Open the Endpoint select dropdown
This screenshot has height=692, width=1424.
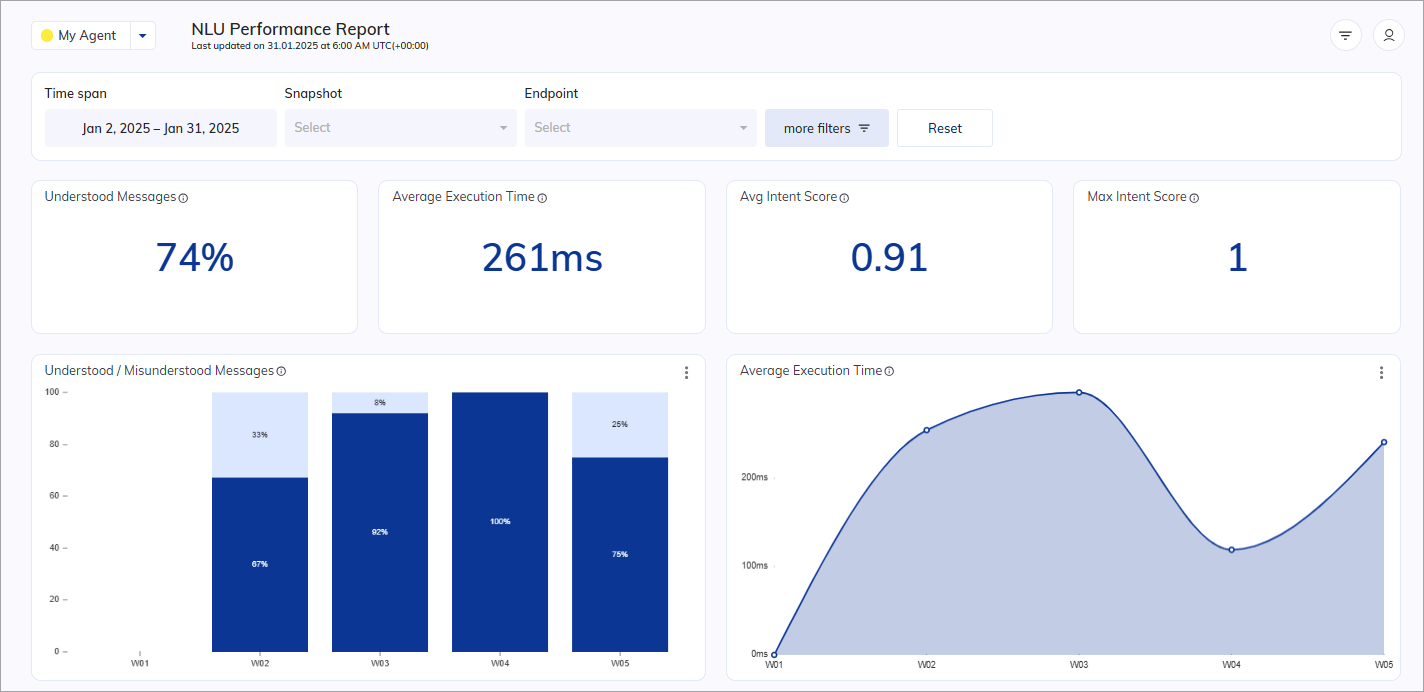640,128
